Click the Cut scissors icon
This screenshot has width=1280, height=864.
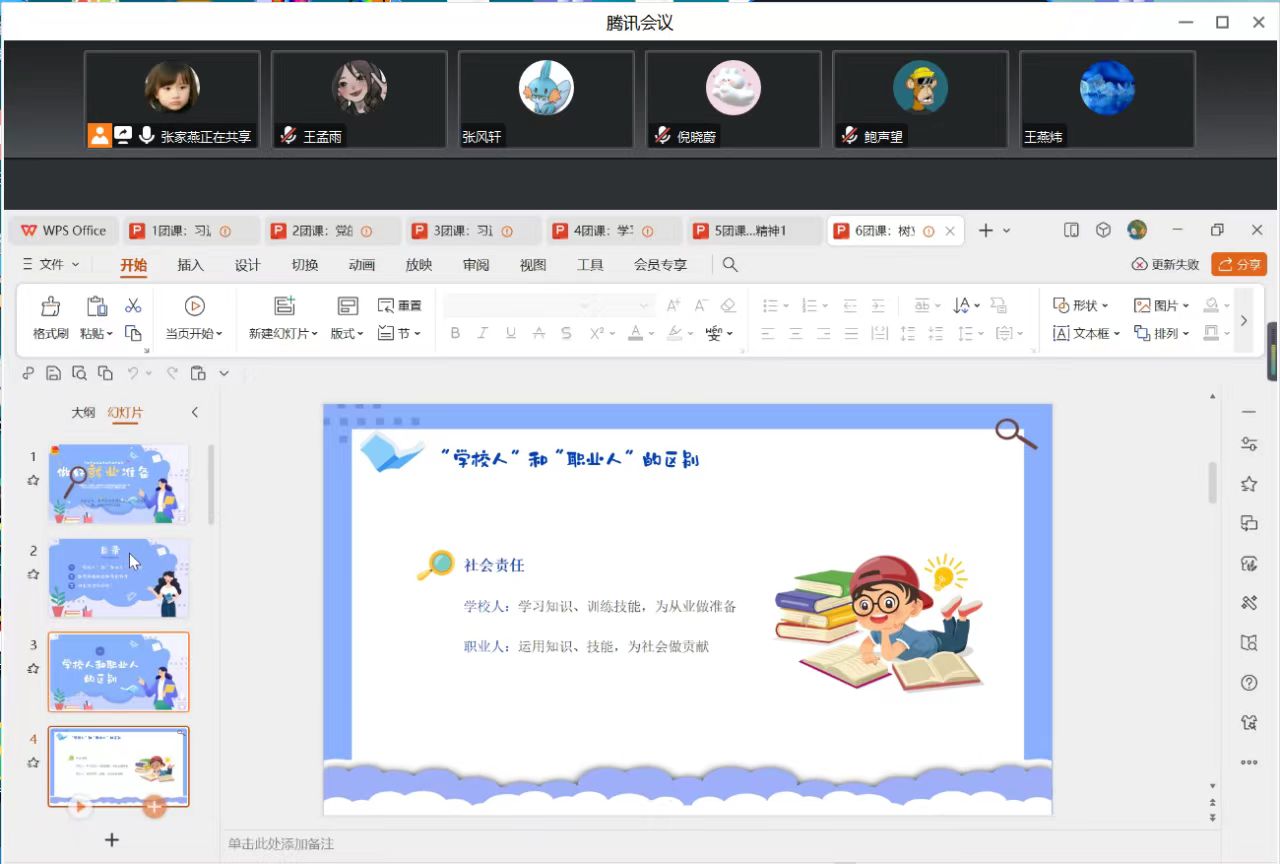133,306
